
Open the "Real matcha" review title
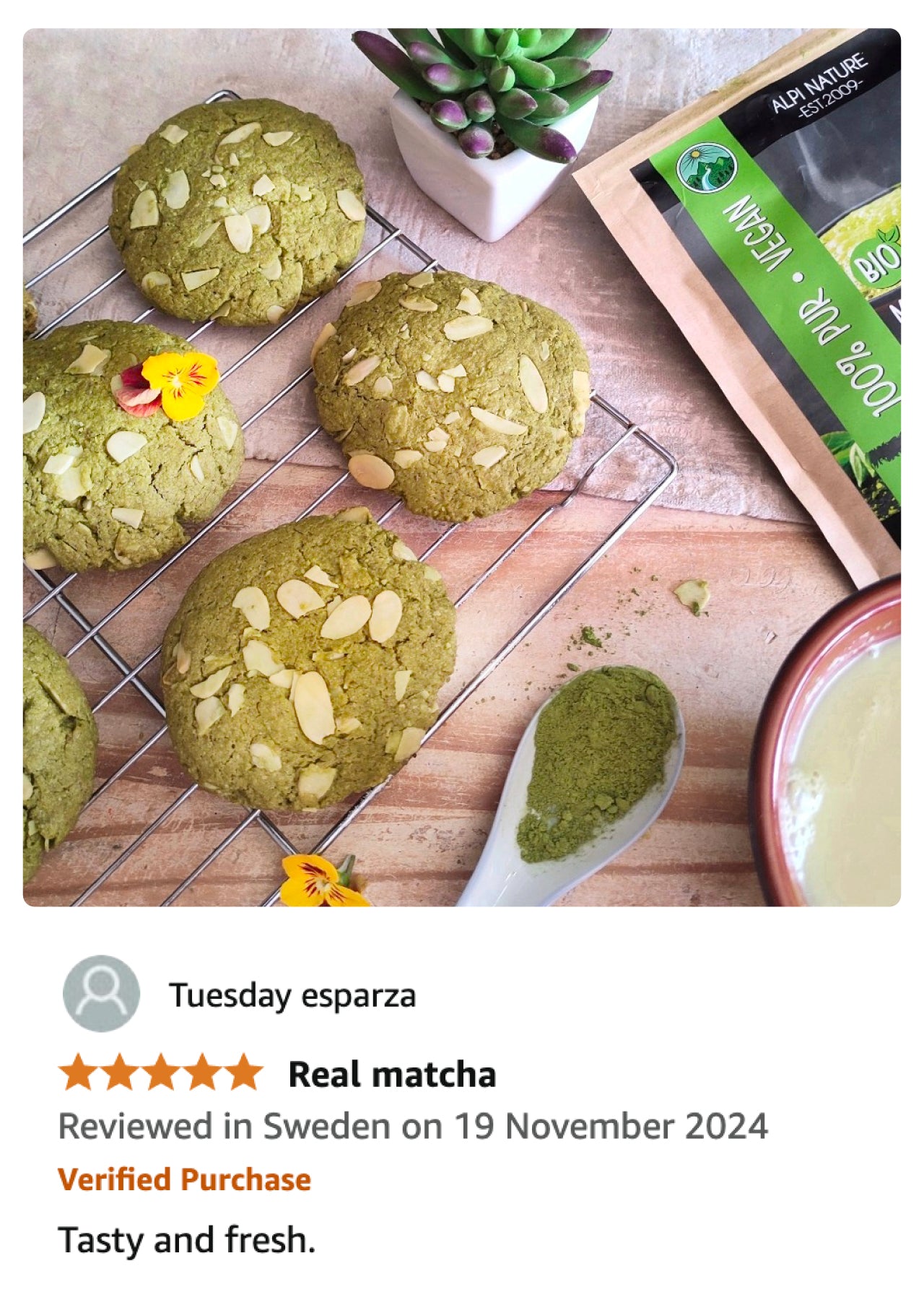click(392, 1074)
